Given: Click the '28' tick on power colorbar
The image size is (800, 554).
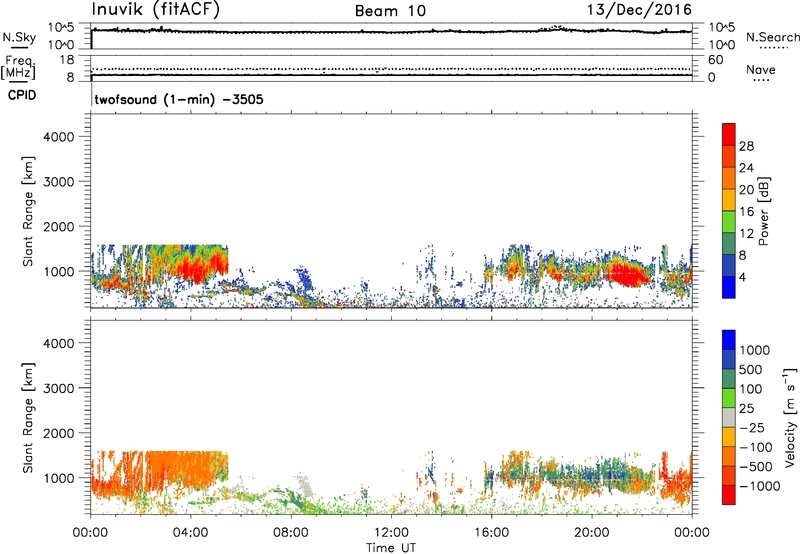Looking at the screenshot, I should click(x=746, y=146).
